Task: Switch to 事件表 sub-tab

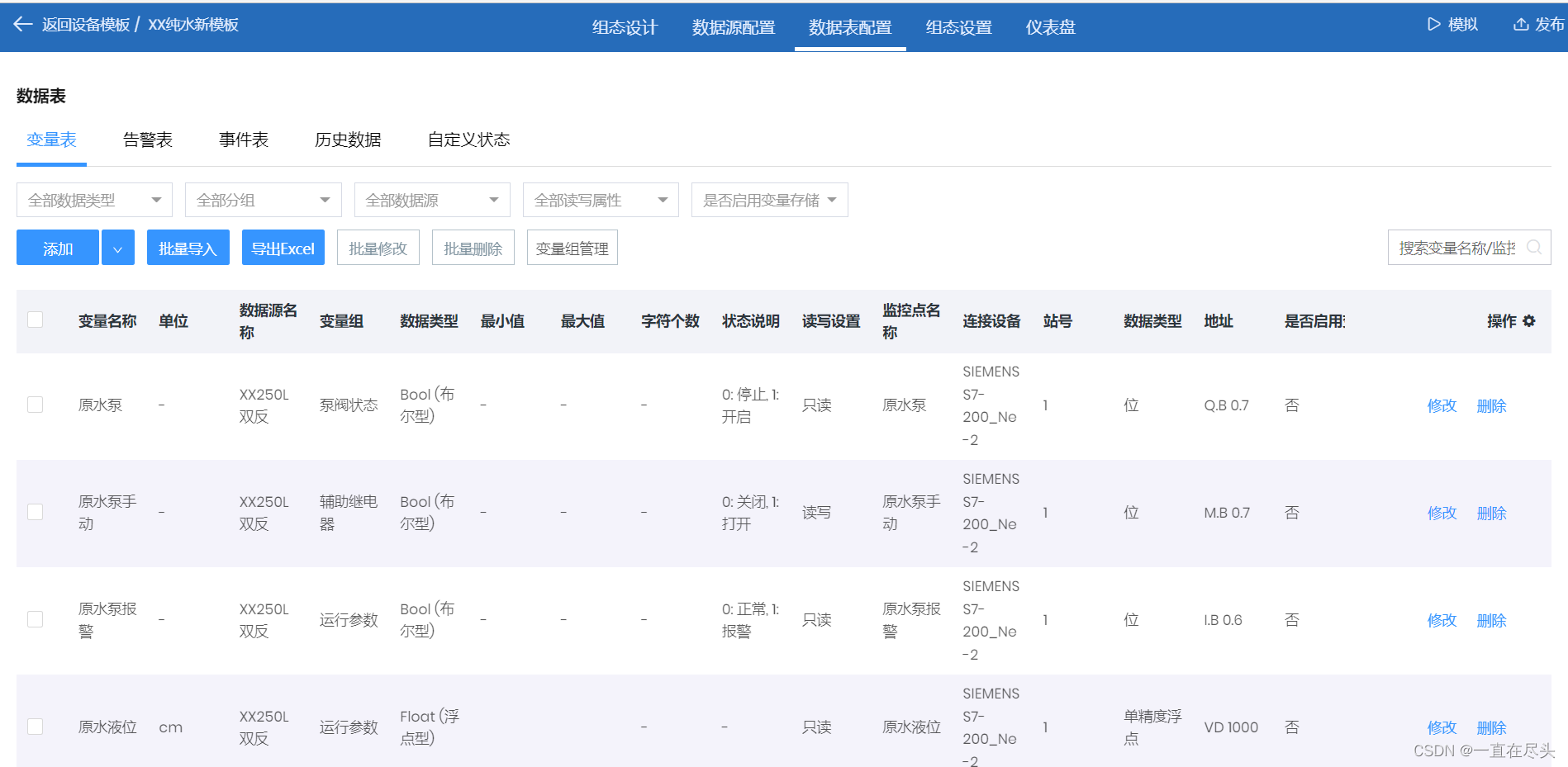Action: tap(244, 140)
